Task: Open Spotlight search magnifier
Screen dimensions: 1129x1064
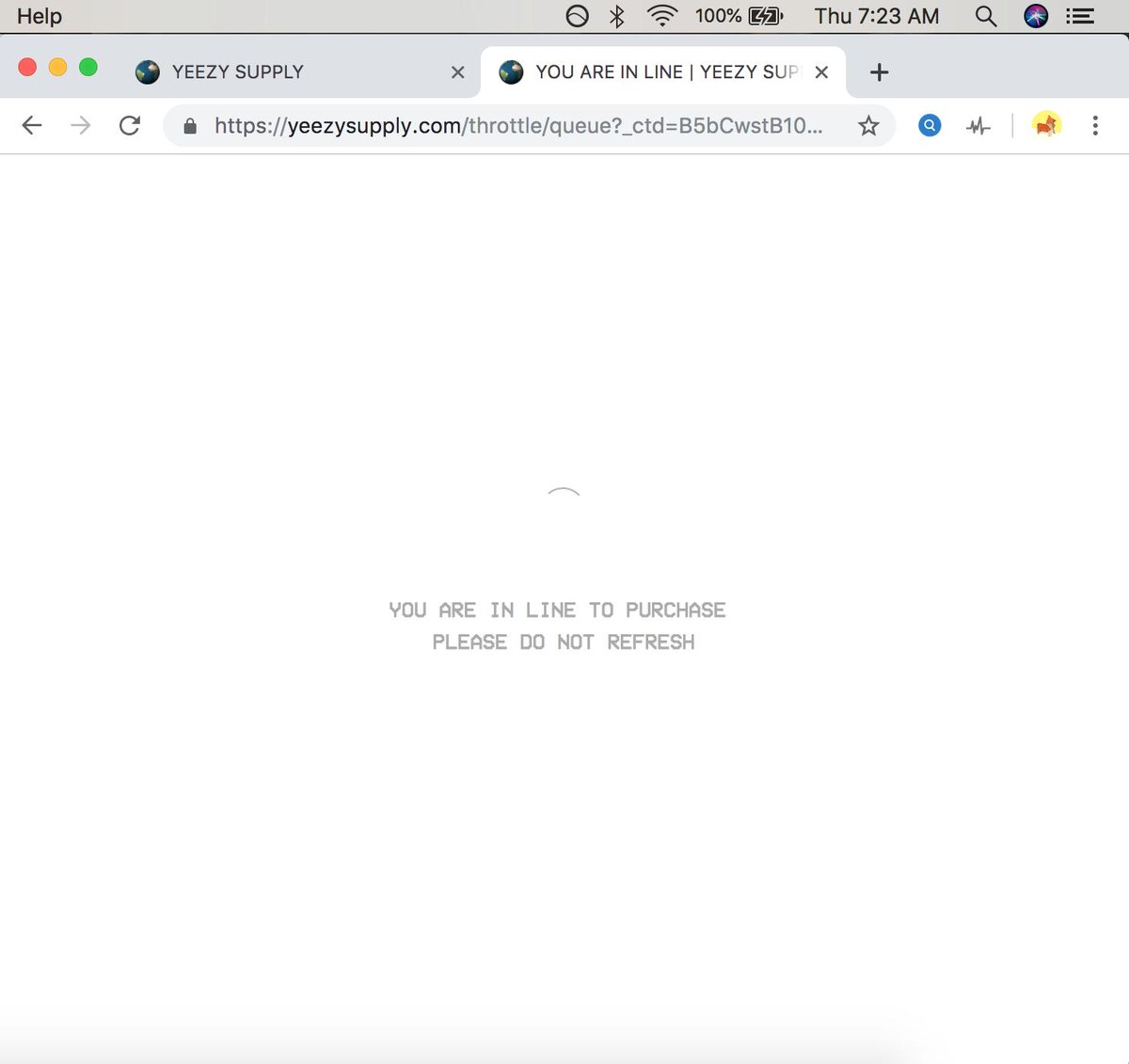Action: (985, 16)
